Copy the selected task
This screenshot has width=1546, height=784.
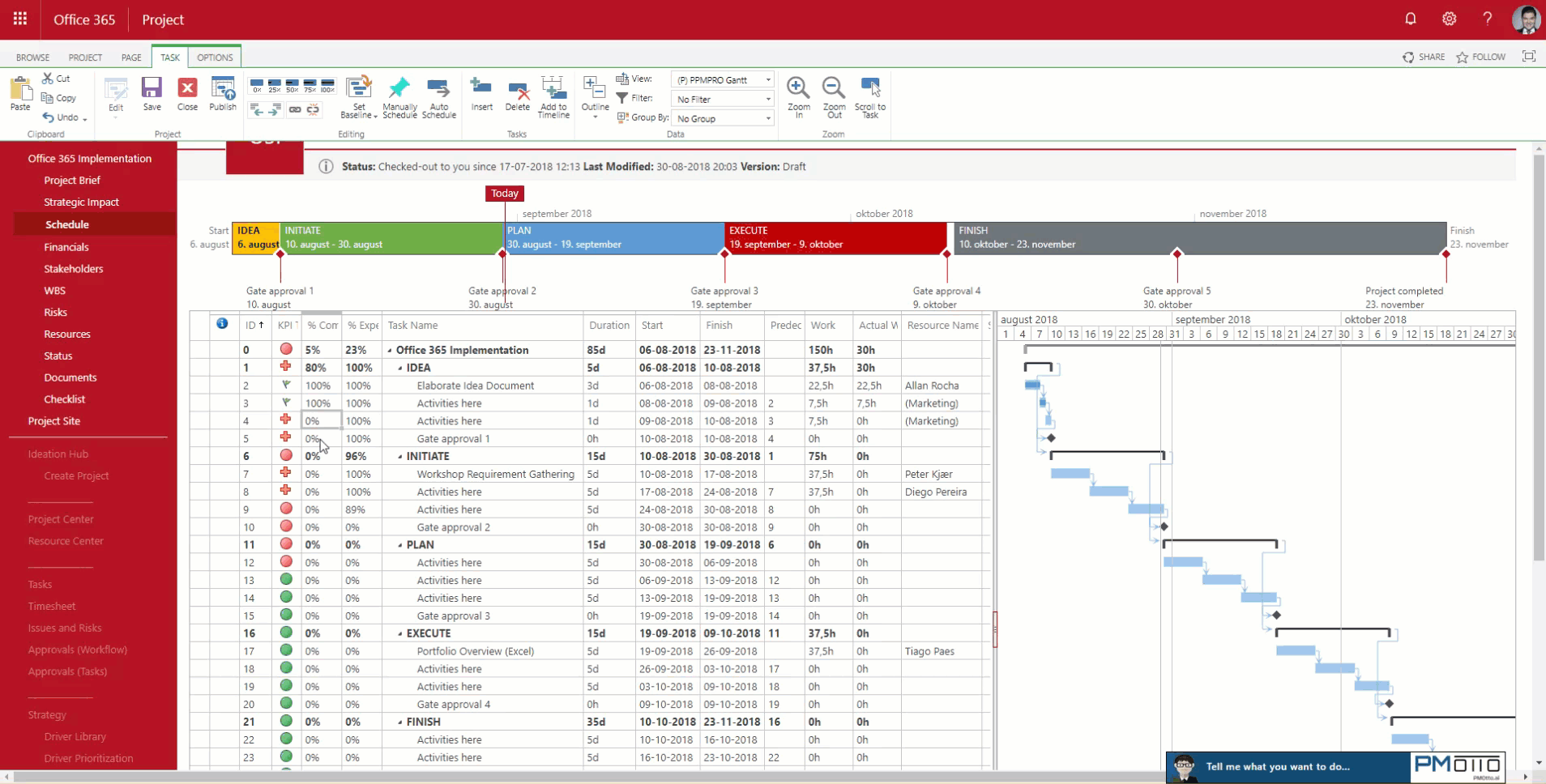(58, 98)
